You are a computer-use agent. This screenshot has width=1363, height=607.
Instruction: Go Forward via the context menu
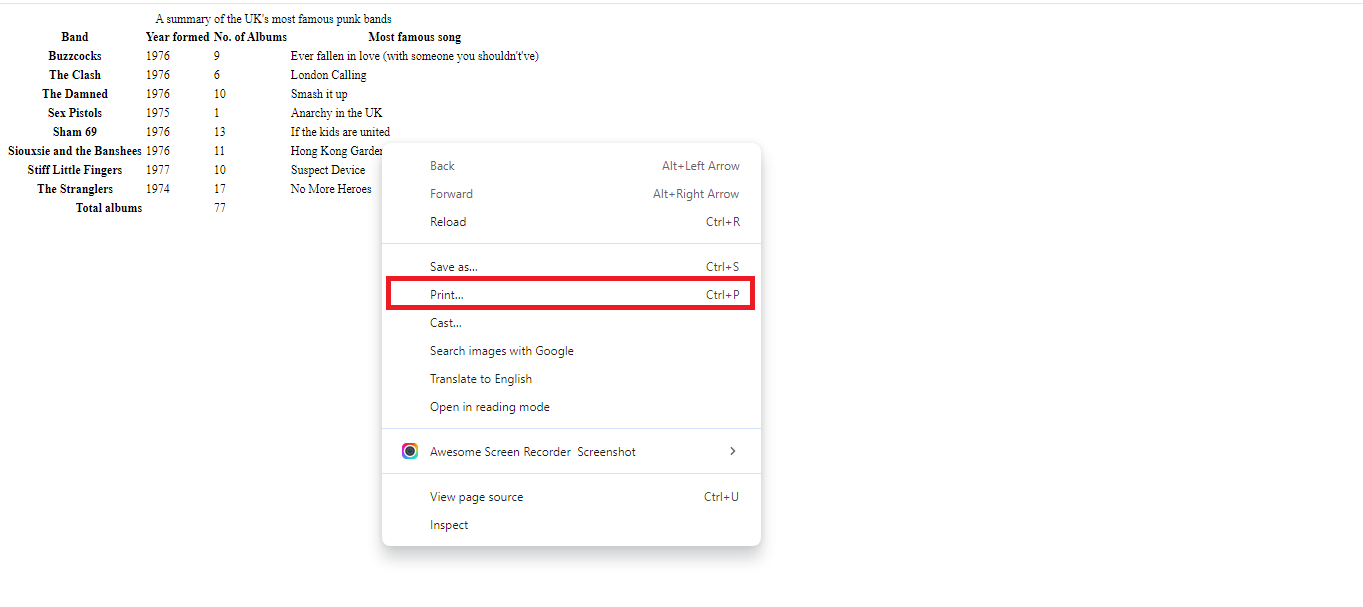pyautogui.click(x=451, y=193)
